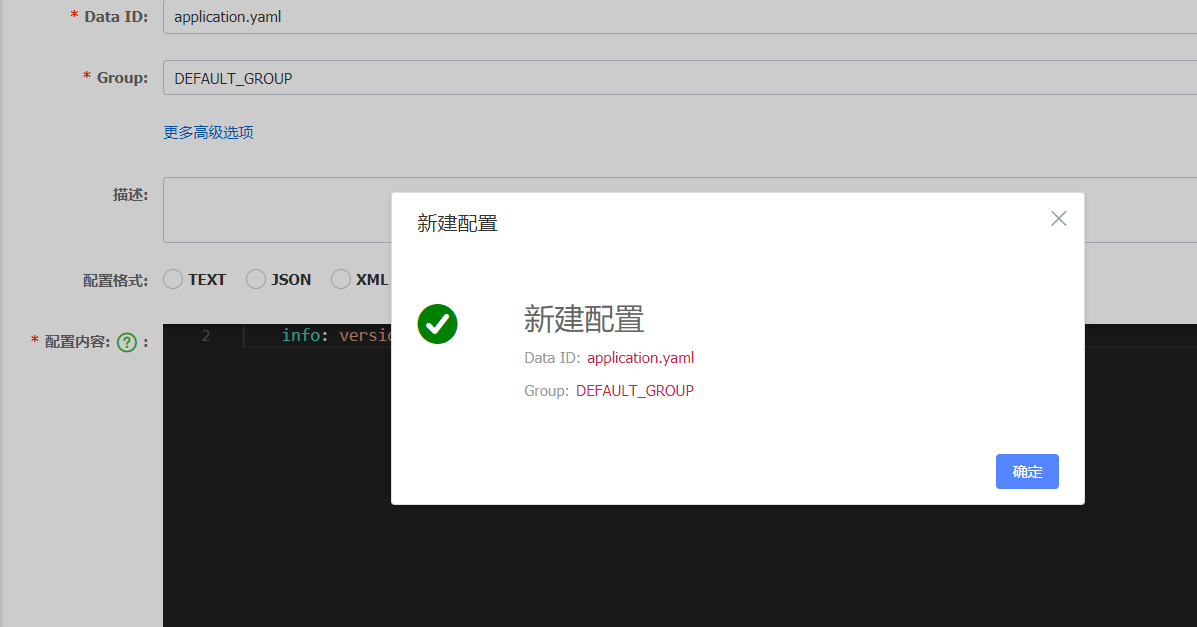This screenshot has width=1197, height=627.
Task: Open the 更多高级选项 link
Action: 208,132
